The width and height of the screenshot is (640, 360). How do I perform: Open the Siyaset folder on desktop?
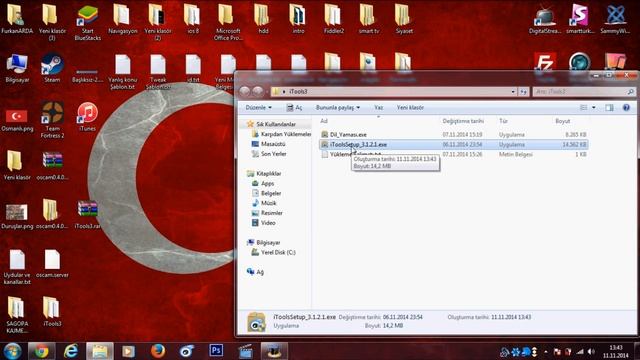pos(404,19)
